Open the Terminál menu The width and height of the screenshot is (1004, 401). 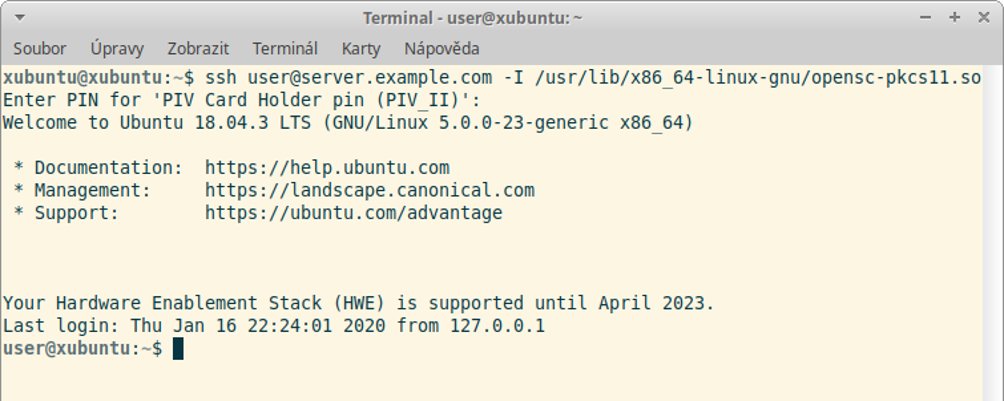click(285, 49)
